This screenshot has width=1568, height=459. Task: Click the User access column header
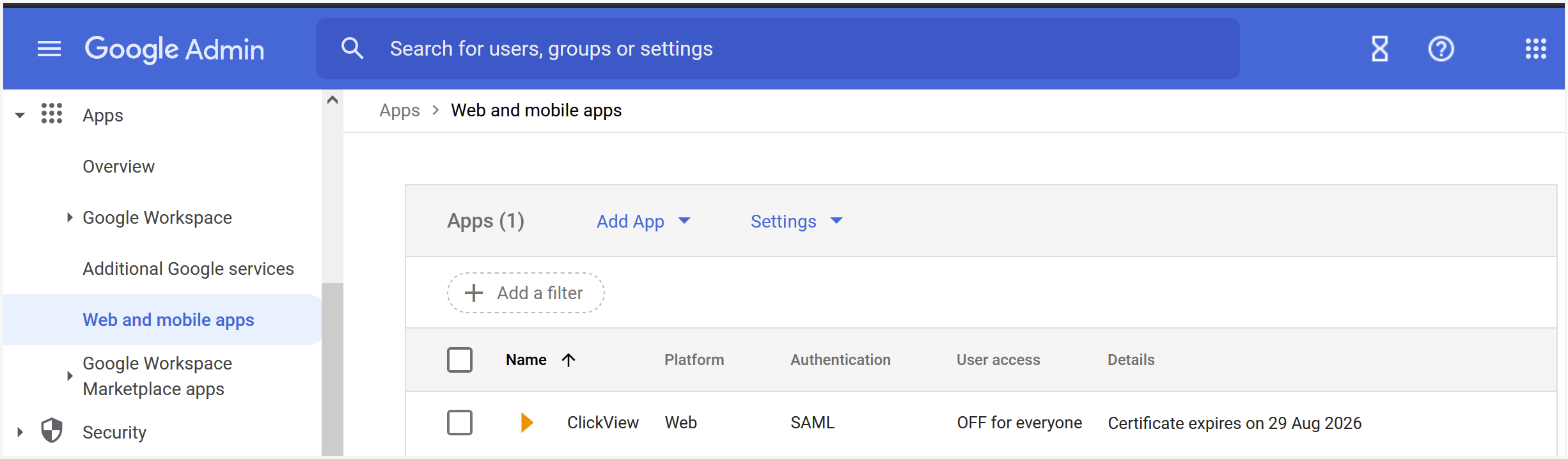pos(998,360)
